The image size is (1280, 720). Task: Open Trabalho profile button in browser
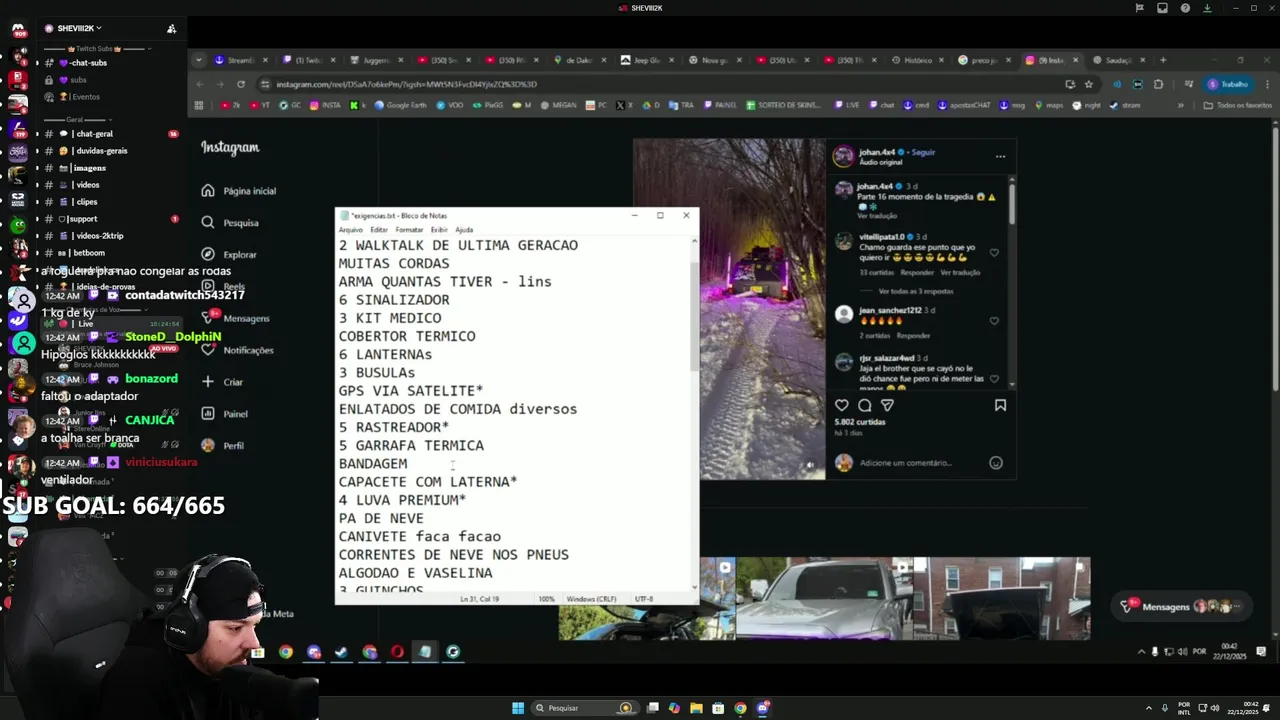[x=1228, y=84]
